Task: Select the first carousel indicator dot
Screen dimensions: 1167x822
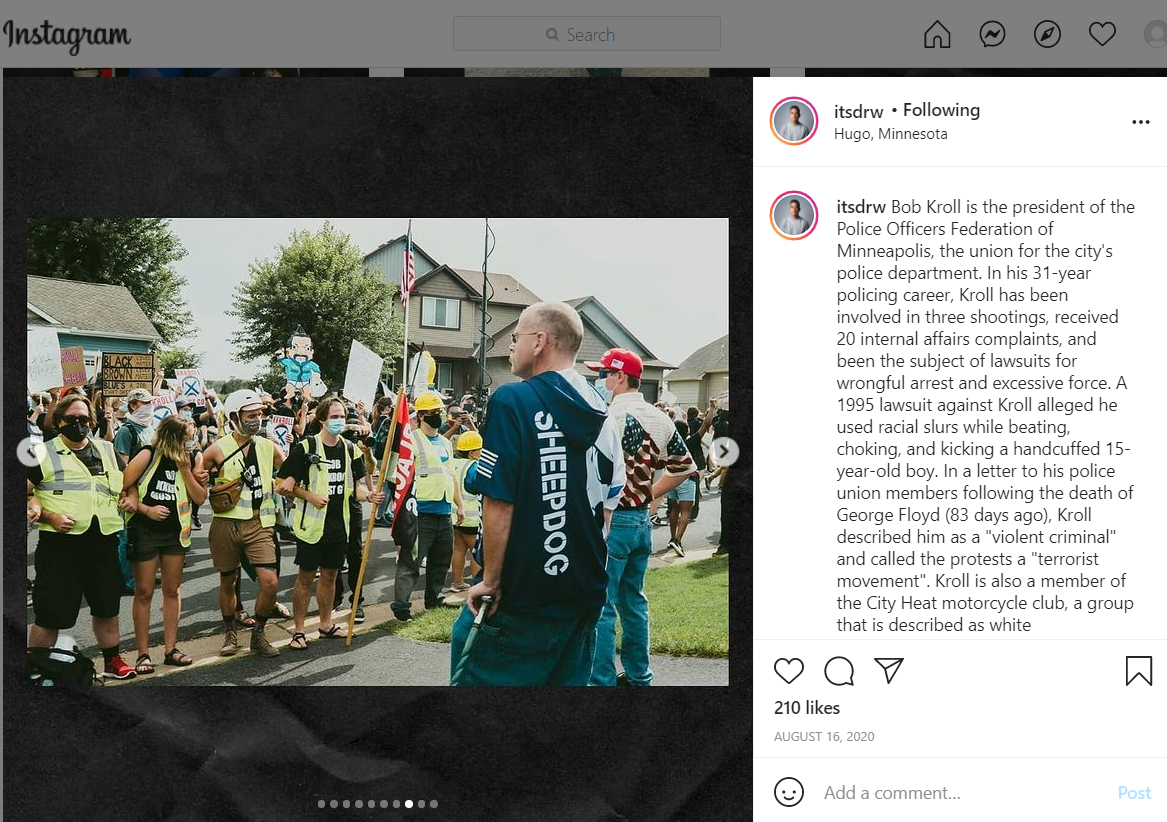Action: [322, 804]
